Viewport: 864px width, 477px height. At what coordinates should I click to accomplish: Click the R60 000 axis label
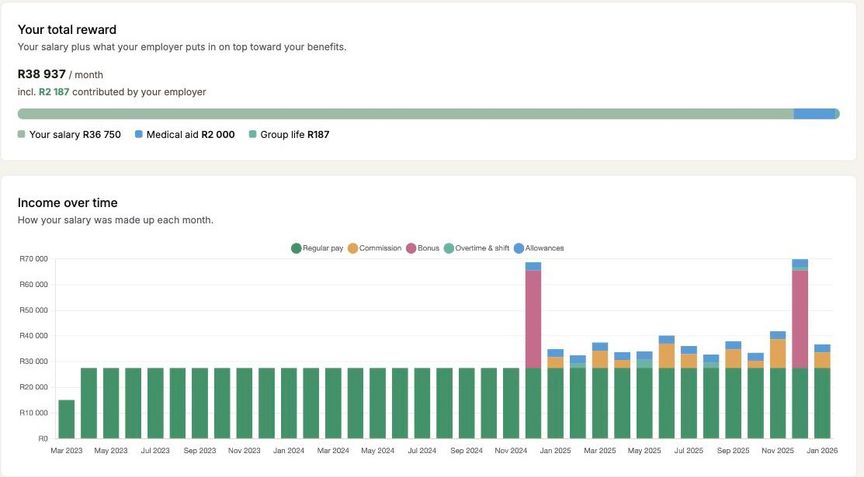(34, 285)
